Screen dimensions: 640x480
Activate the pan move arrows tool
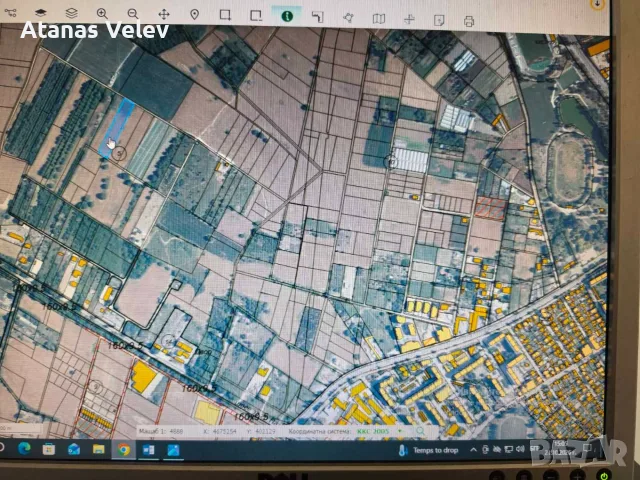[164, 15]
